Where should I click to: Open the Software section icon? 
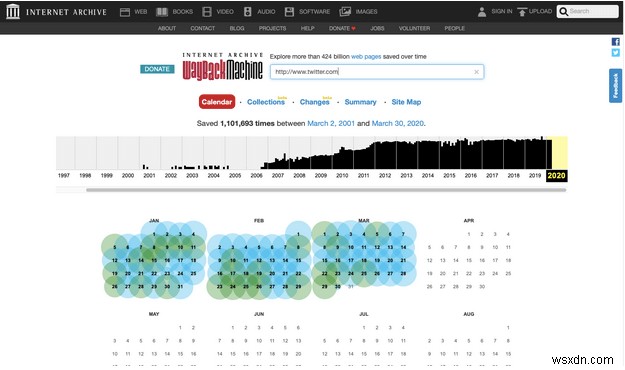[289, 12]
